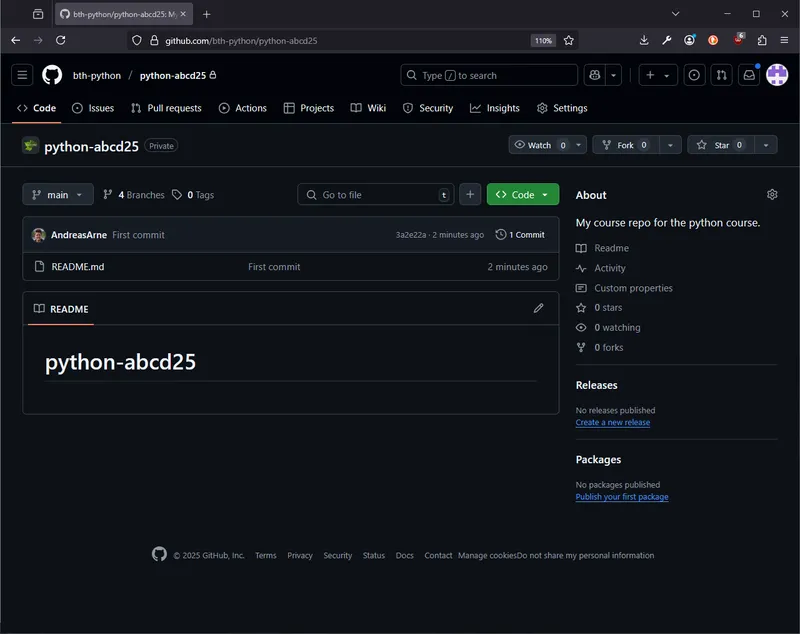The height and width of the screenshot is (634, 800).
Task: Expand the Star lists arrow
Action: (x=766, y=145)
